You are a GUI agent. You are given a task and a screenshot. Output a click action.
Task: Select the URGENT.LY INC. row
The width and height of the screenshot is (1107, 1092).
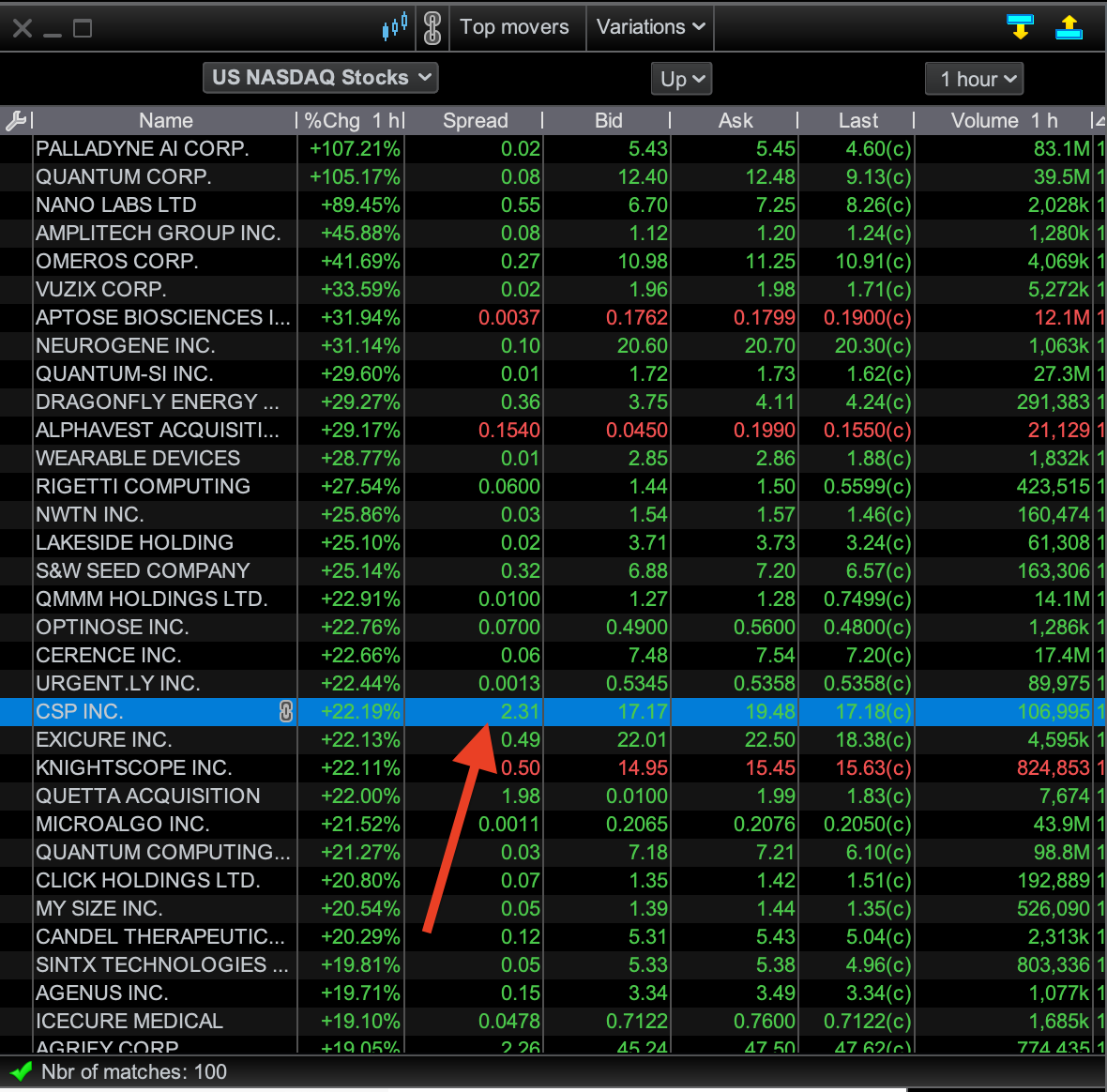pyautogui.click(x=553, y=684)
